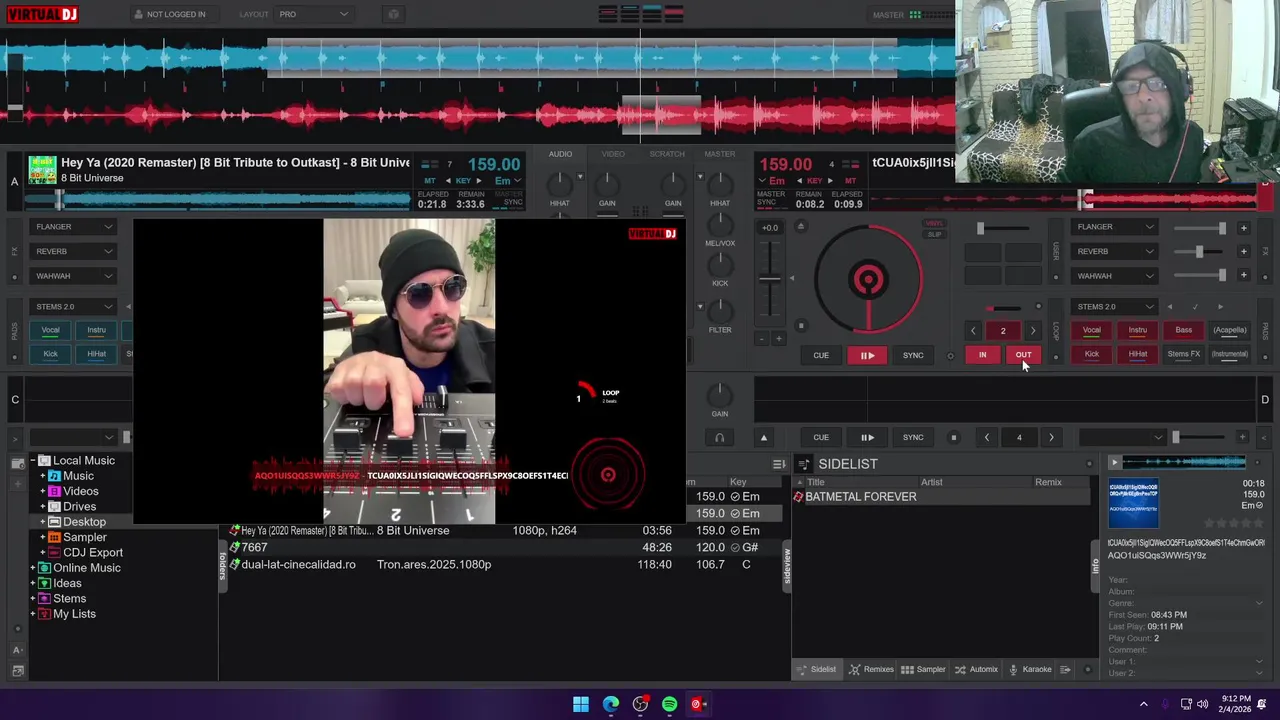Open deck A FLANGER effect dropdown
The image size is (1280, 720).
pyautogui.click(x=74, y=227)
